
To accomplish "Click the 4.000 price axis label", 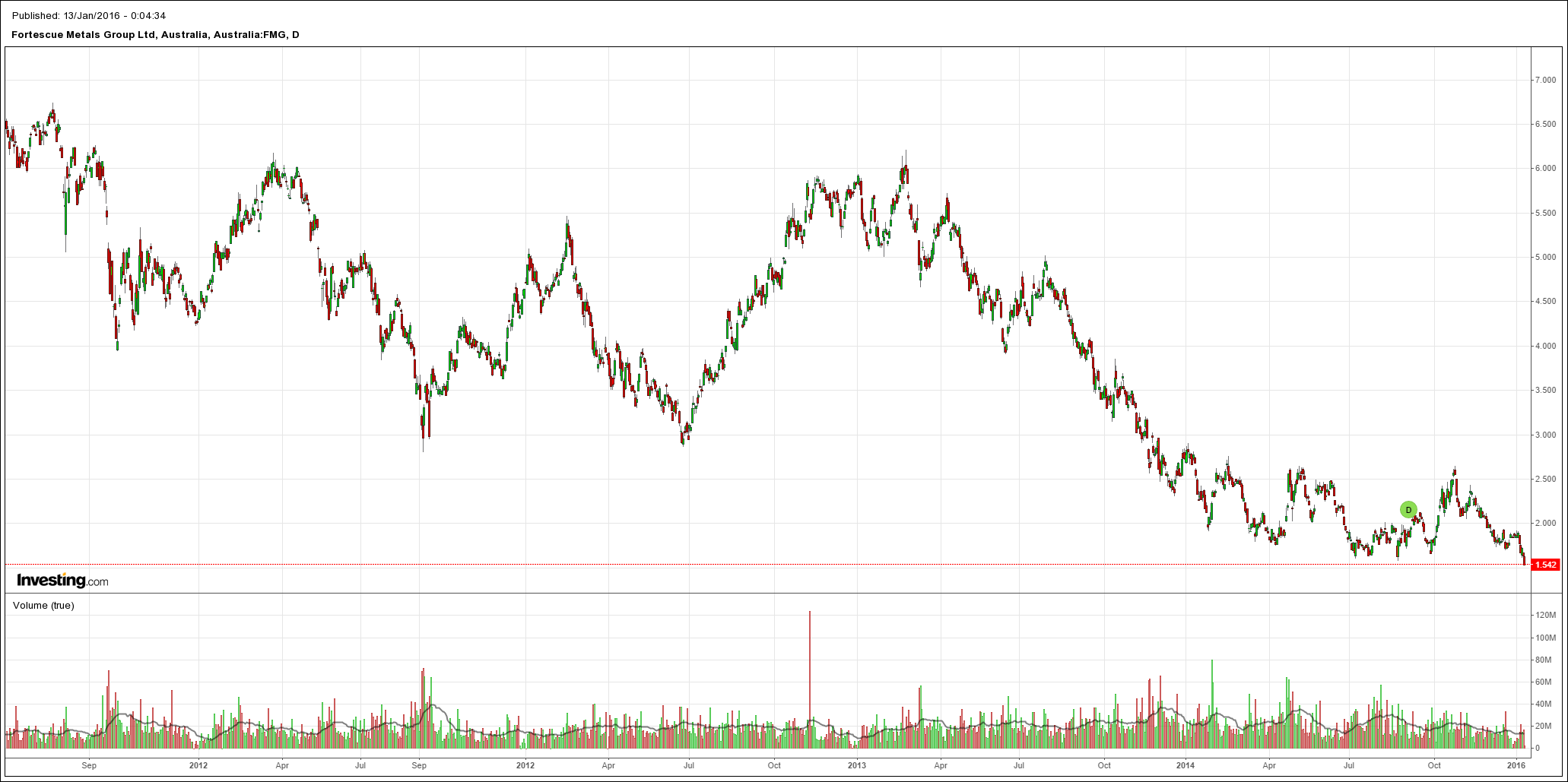I will click(1544, 346).
